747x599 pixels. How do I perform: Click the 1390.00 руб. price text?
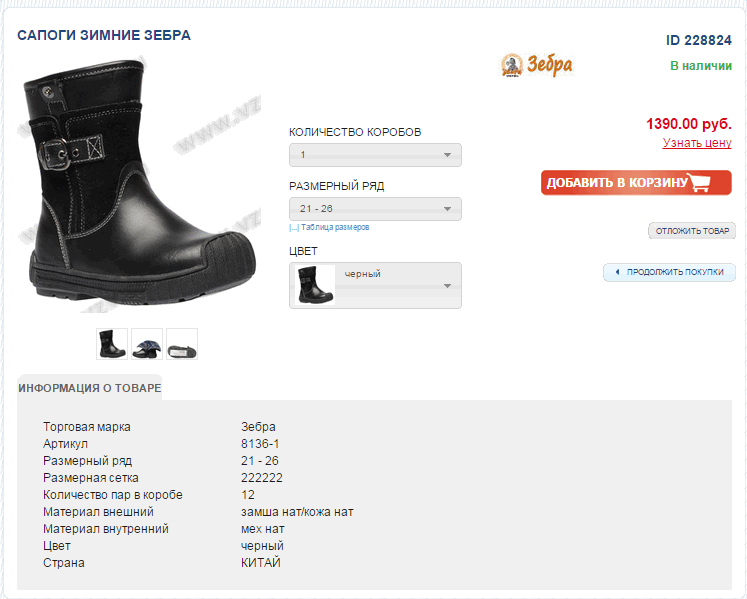click(688, 124)
